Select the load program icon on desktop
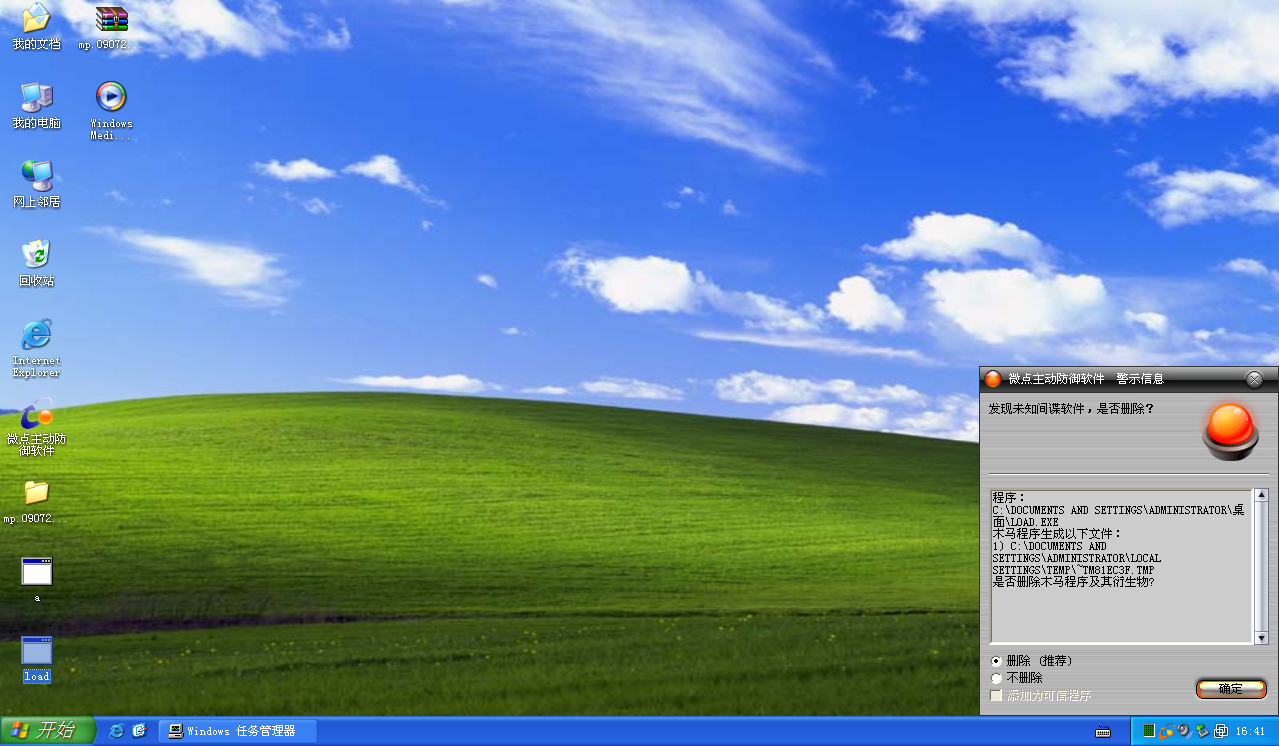The image size is (1279, 746). click(37, 659)
